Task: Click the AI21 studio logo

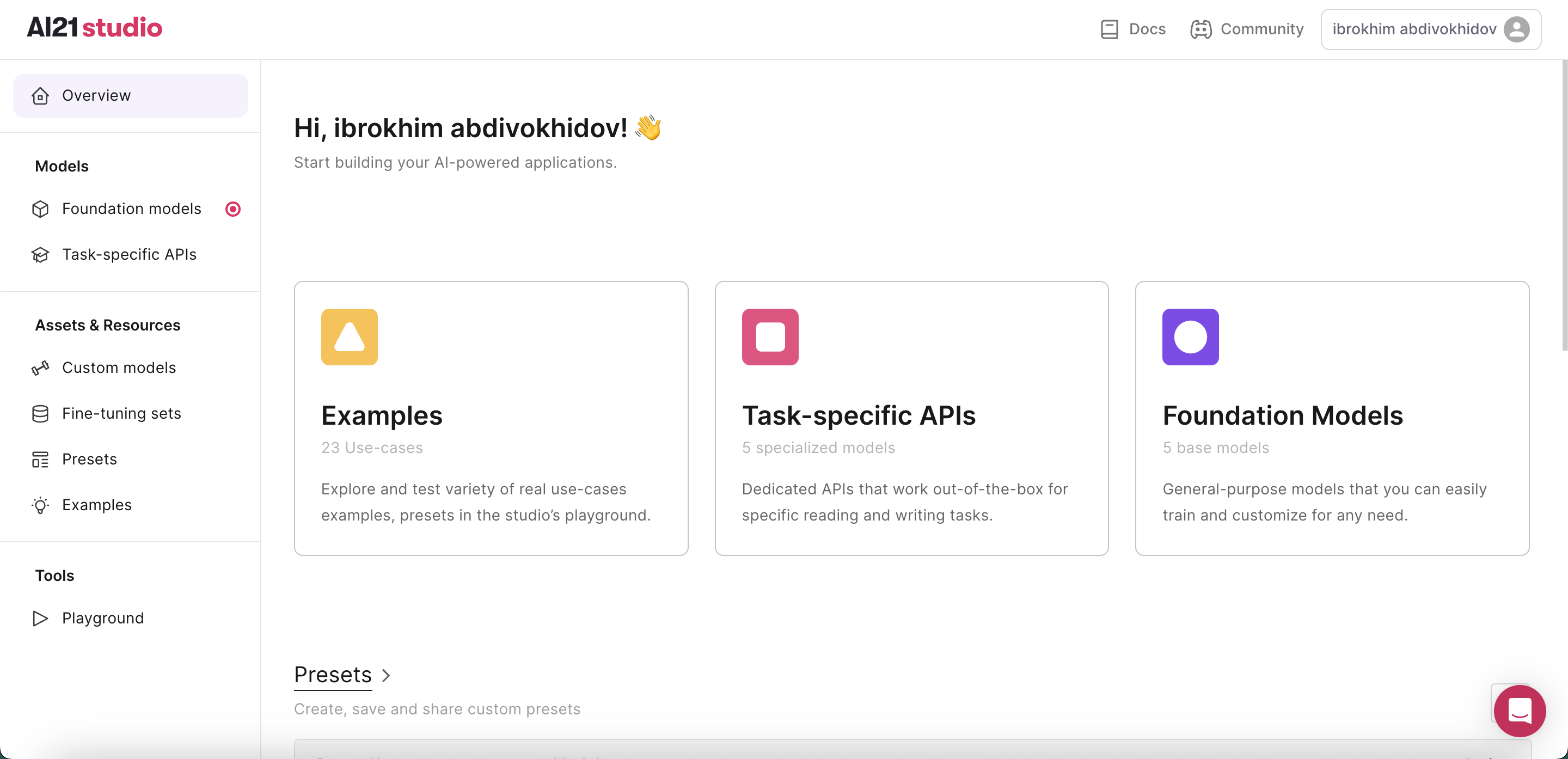Action: coord(94,28)
